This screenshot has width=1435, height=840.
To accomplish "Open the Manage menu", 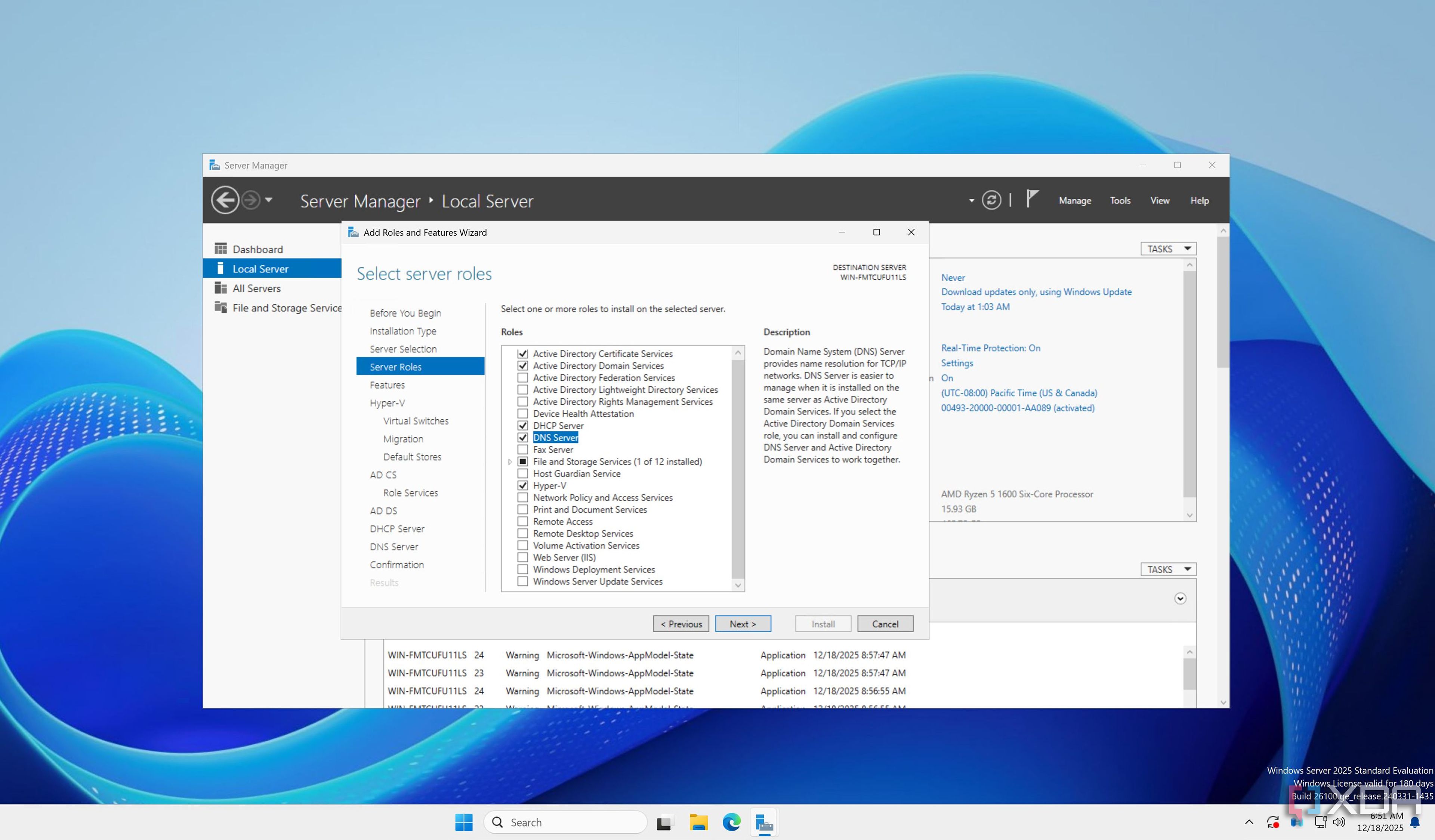I will (1074, 200).
